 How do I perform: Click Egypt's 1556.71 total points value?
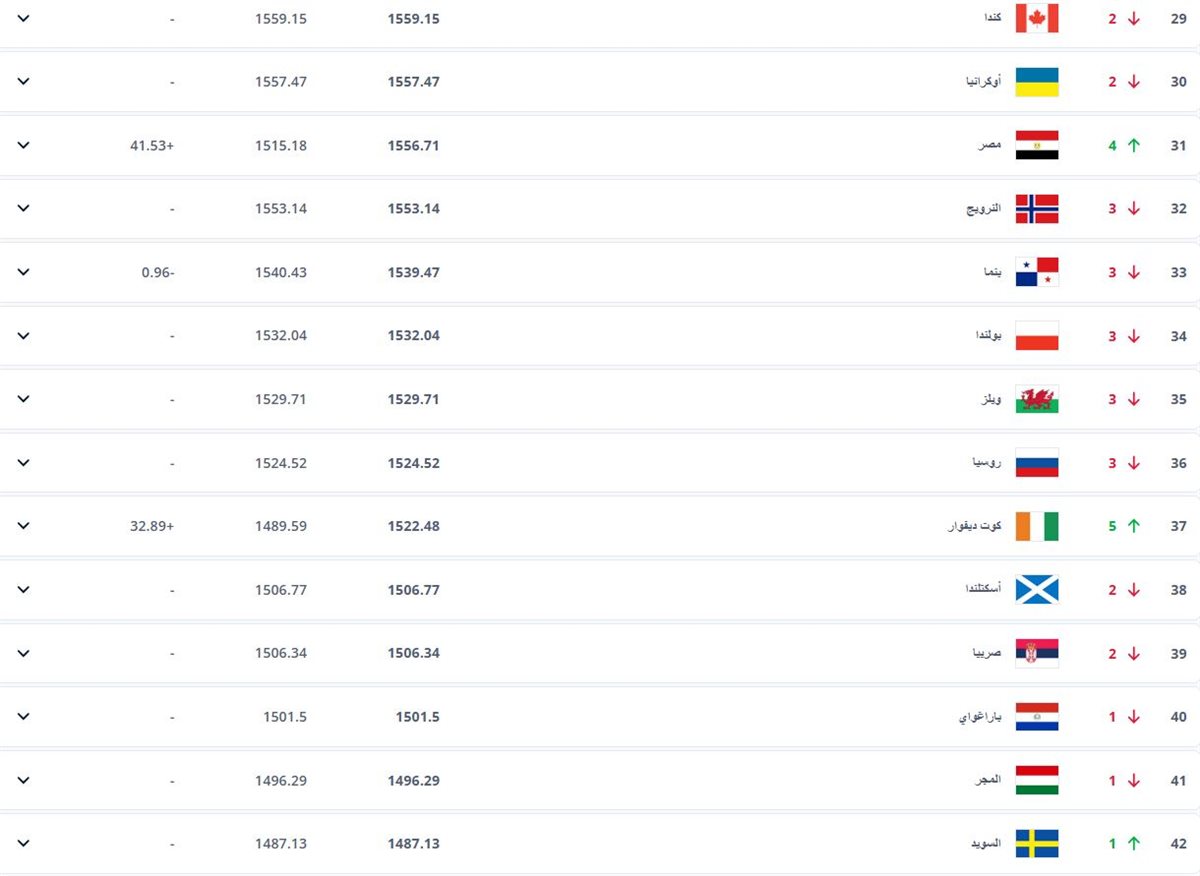pos(413,146)
